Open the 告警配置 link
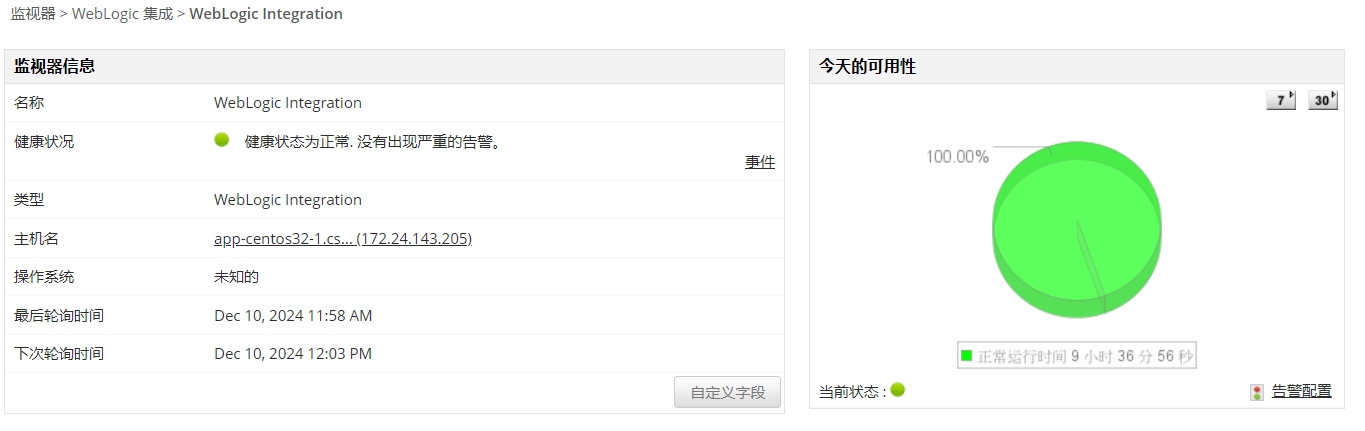Screen dimensions: 1365x431 (1301, 391)
